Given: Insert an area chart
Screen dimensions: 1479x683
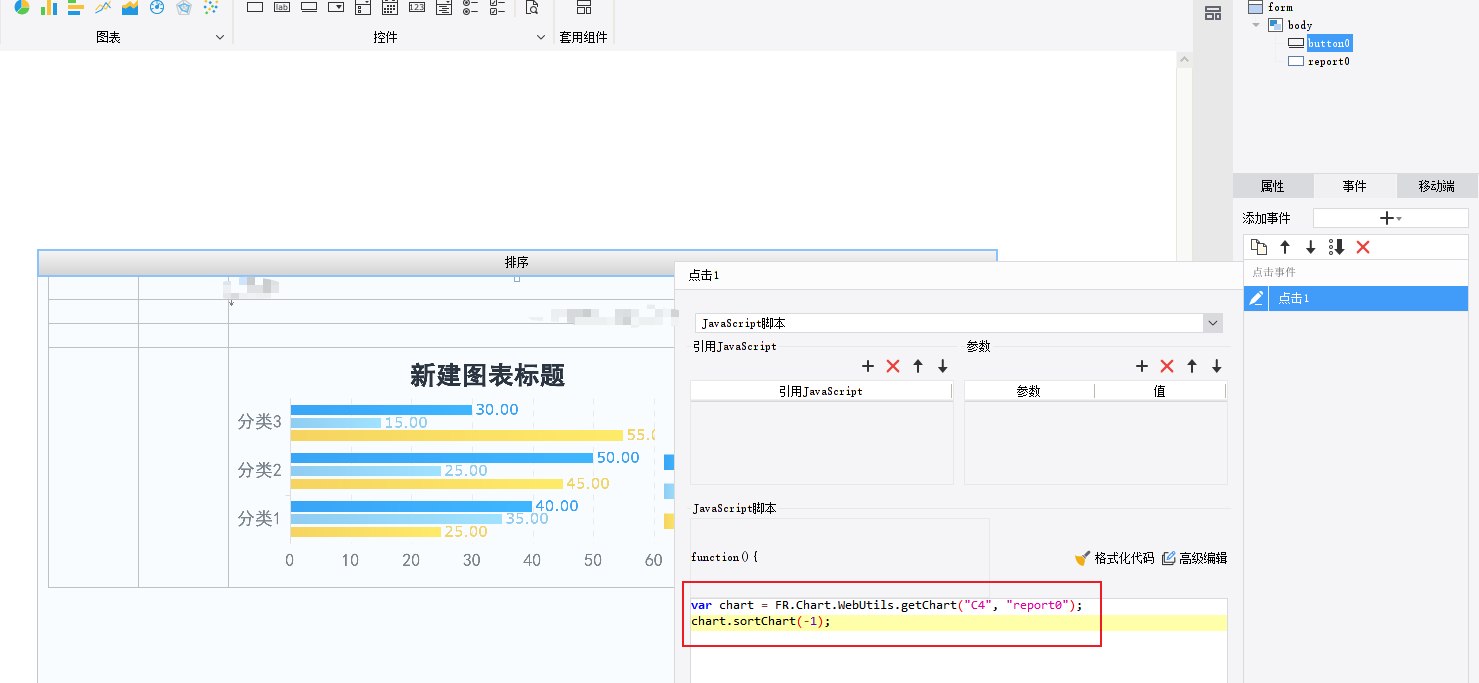Looking at the screenshot, I should click(130, 7).
